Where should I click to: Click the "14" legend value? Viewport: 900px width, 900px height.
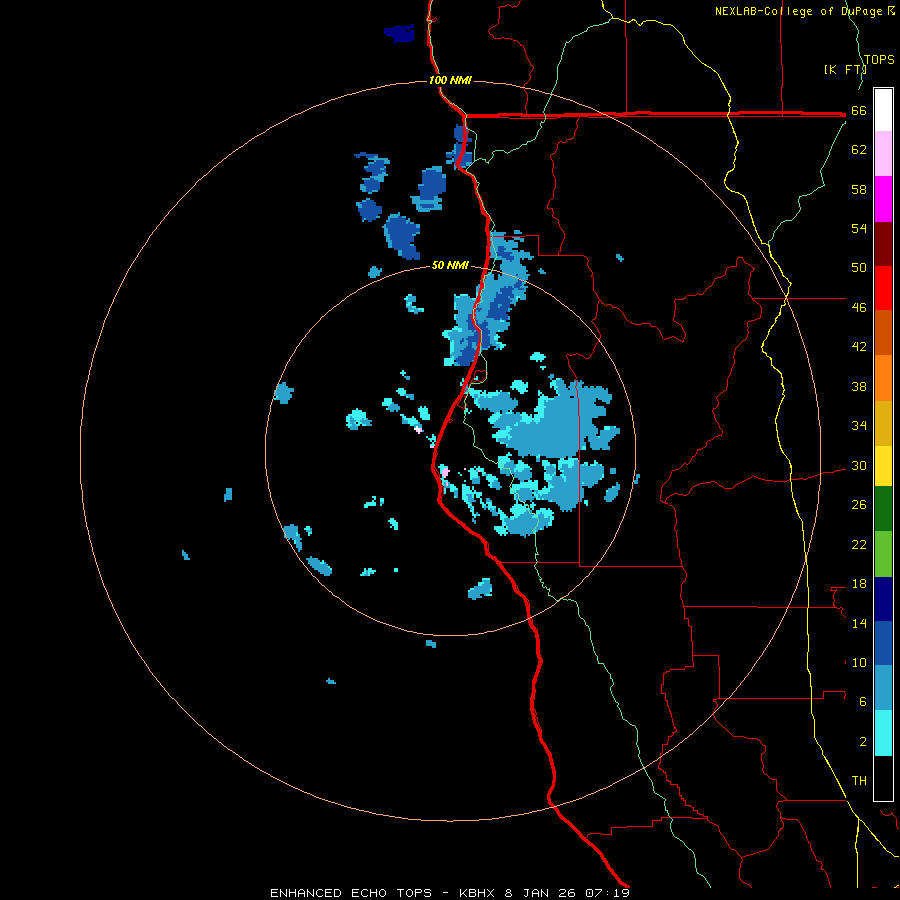pyautogui.click(x=859, y=623)
